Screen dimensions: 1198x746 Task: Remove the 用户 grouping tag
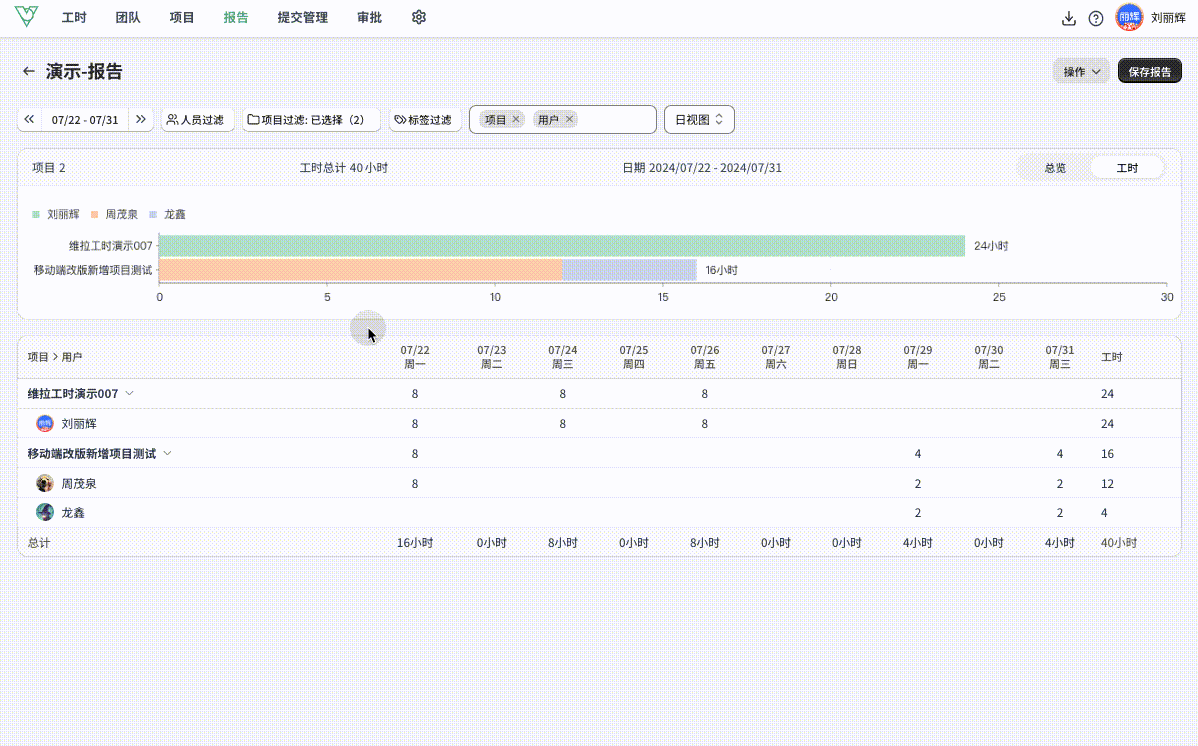(x=569, y=119)
